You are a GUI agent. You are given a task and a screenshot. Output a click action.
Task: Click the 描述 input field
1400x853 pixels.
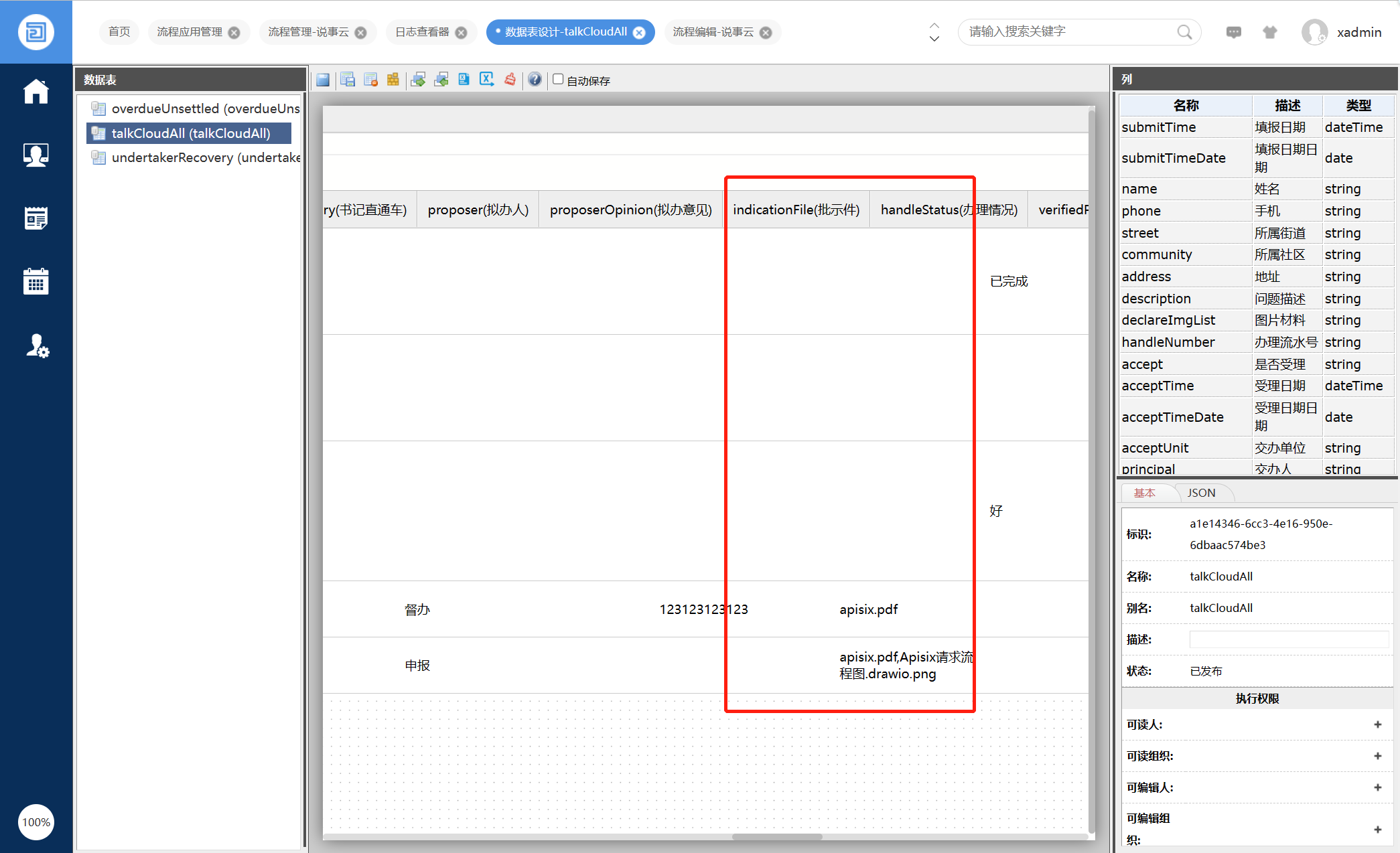(x=1288, y=639)
